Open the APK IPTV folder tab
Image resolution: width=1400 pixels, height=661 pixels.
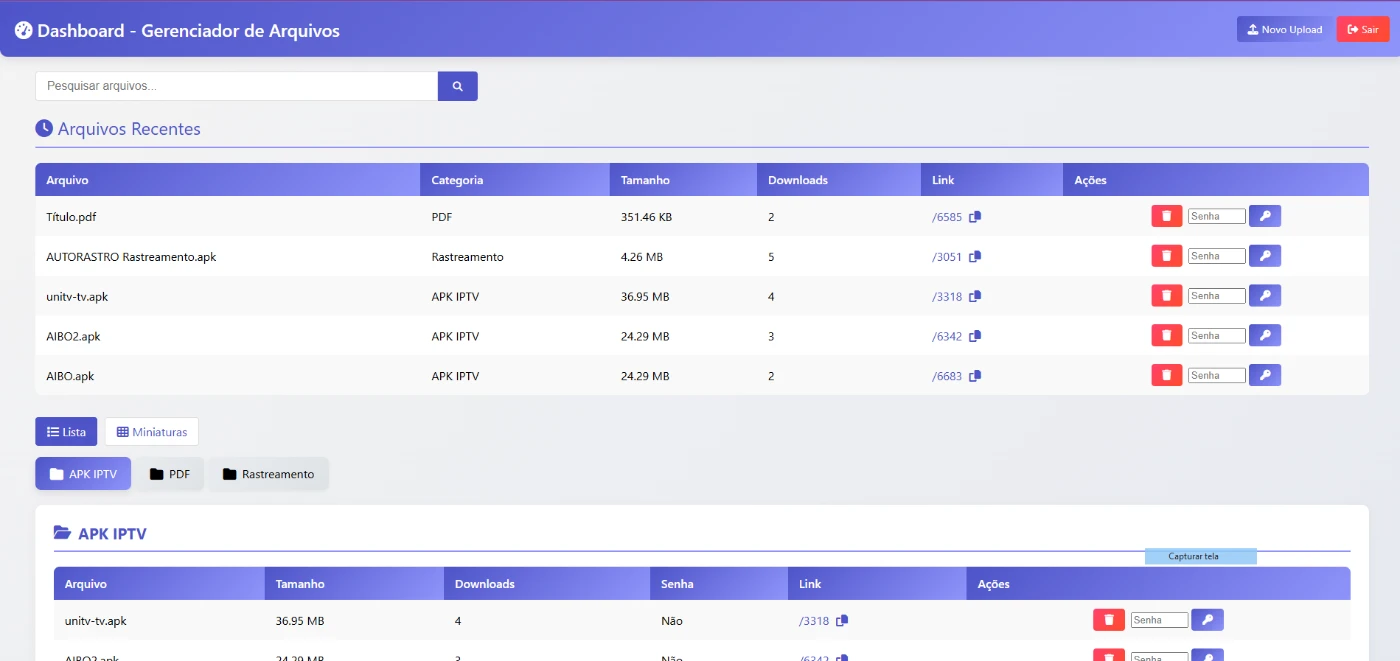(83, 474)
